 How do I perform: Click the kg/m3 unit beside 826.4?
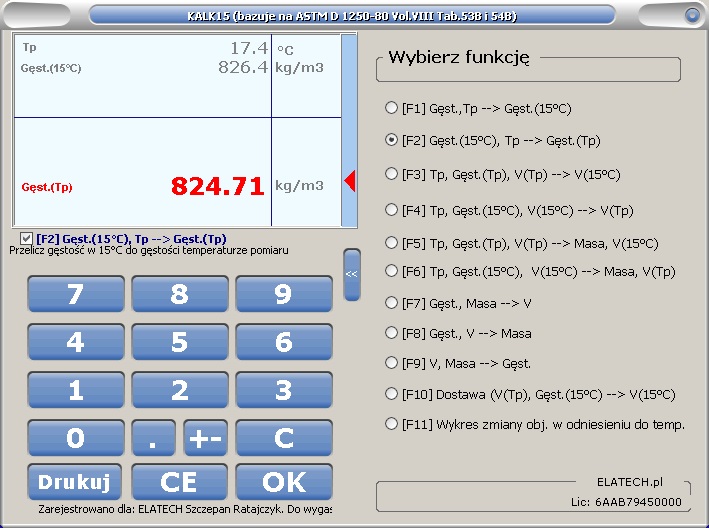coord(299,68)
